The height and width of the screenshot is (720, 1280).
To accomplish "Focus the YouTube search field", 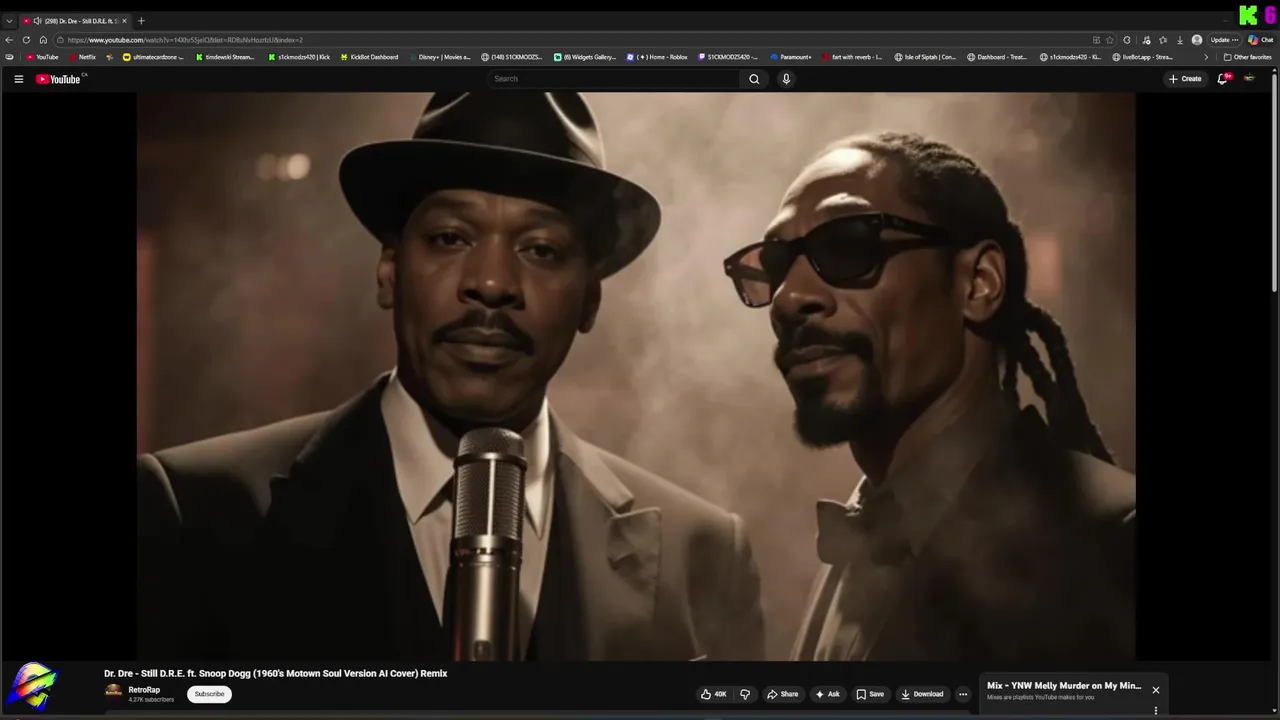I will coord(615,79).
